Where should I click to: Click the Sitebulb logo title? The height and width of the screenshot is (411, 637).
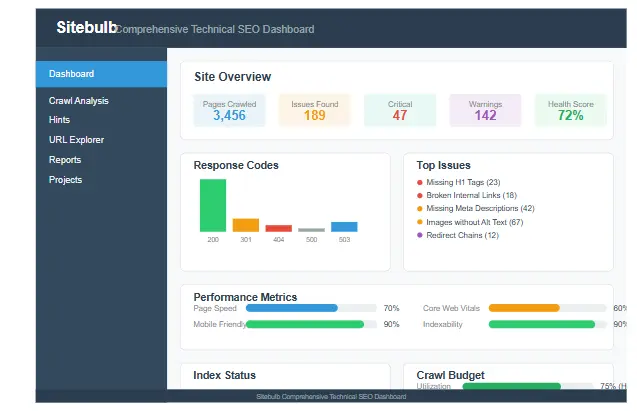(x=86, y=28)
